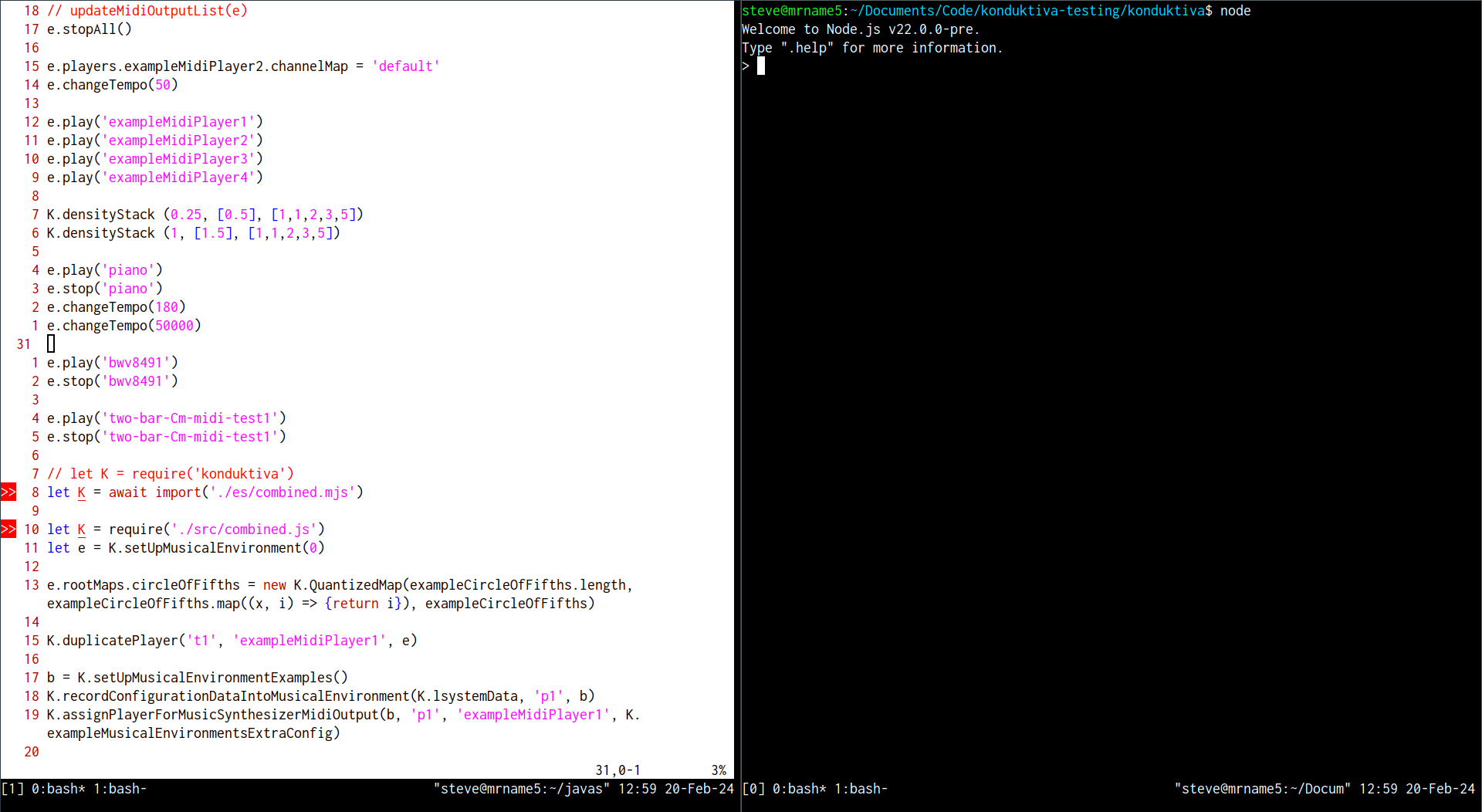Switch to 1:bash window in left tmux pane

[120, 789]
